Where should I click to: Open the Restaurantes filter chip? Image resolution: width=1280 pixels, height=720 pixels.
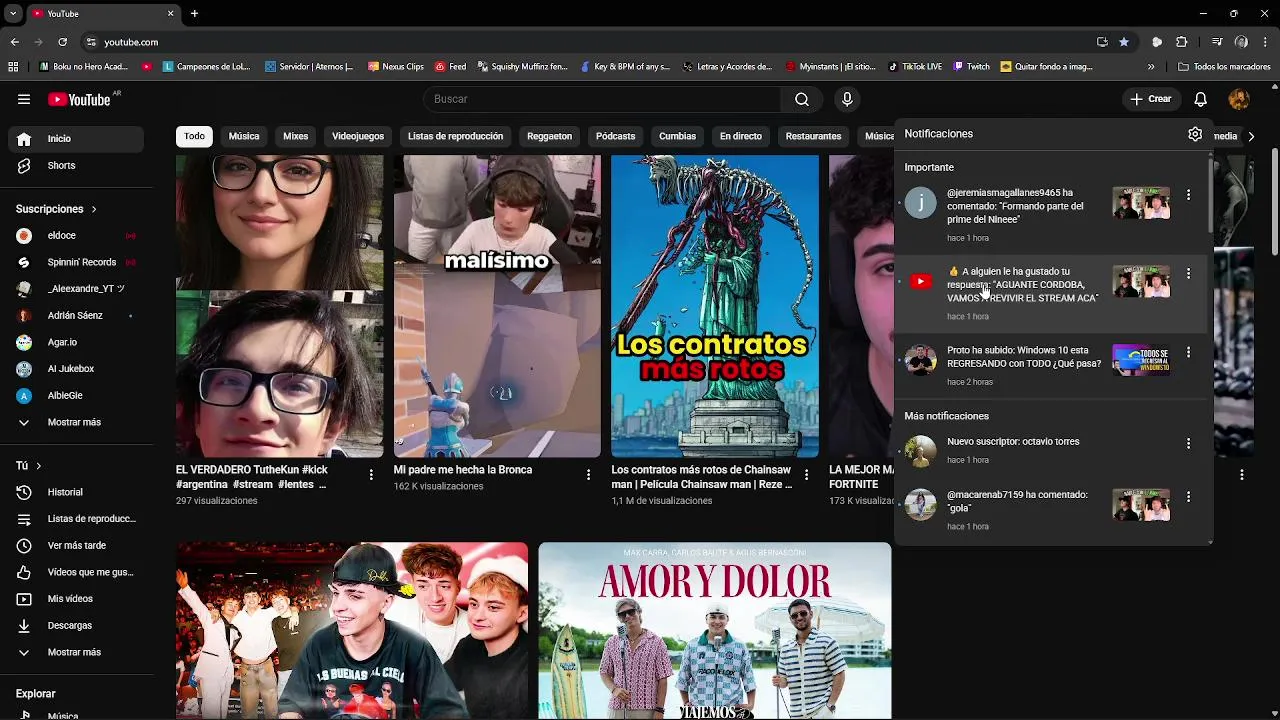click(813, 136)
